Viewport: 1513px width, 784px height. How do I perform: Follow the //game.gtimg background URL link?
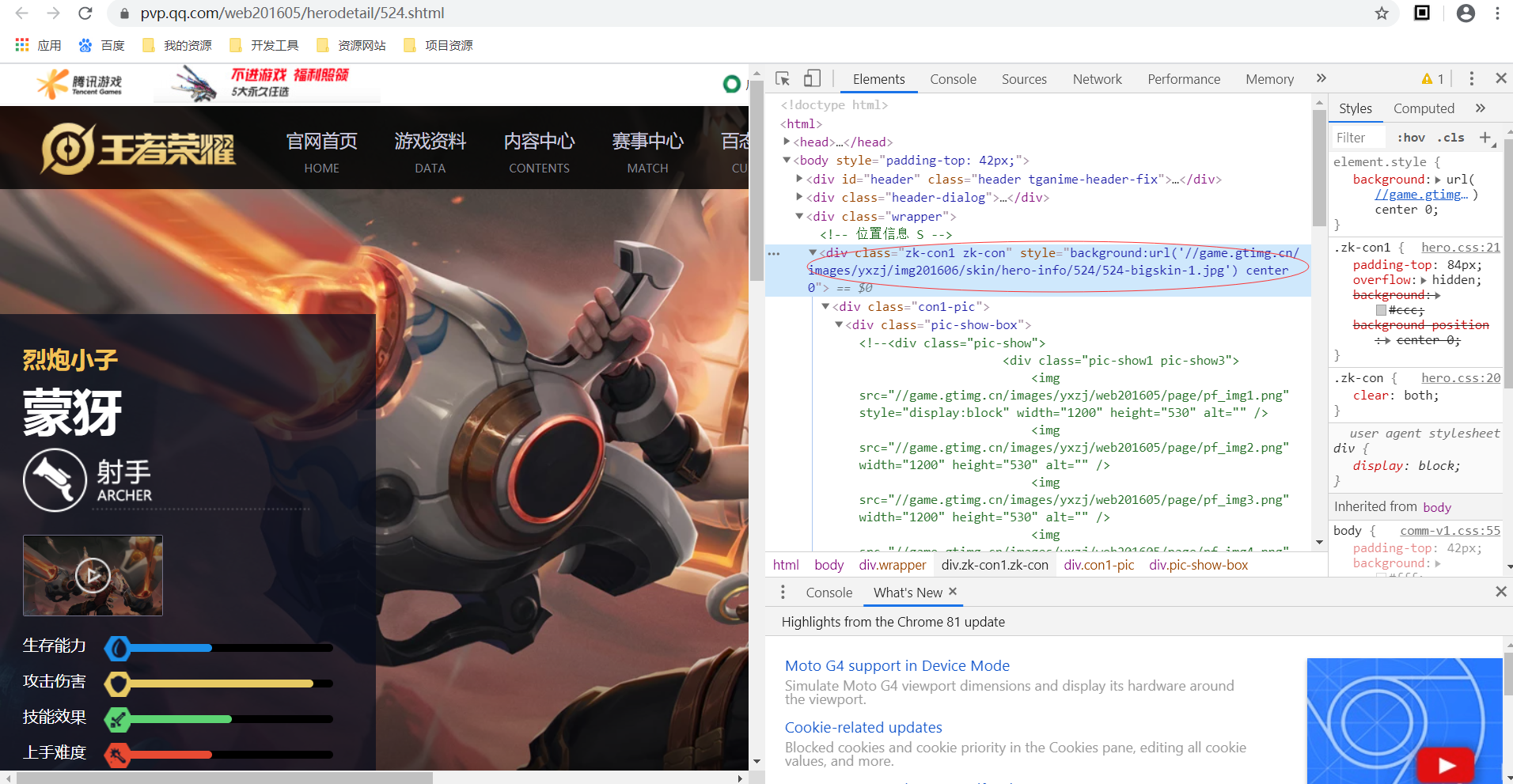[1421, 195]
